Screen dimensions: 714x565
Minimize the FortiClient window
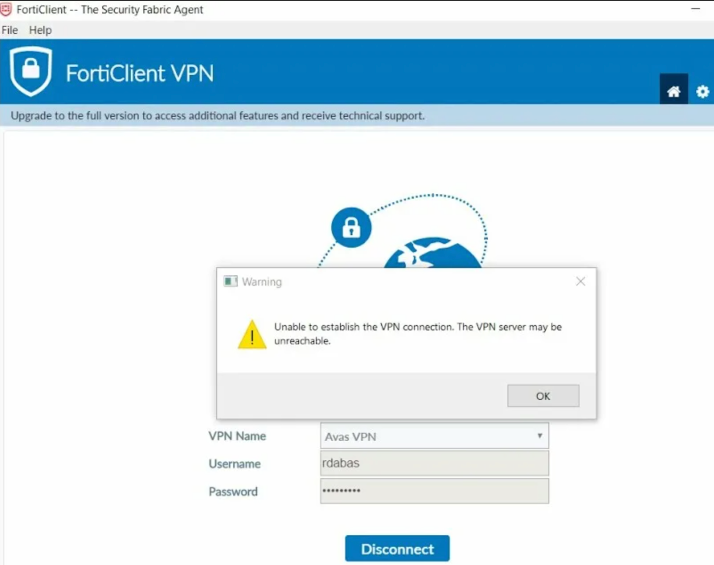(695, 9)
